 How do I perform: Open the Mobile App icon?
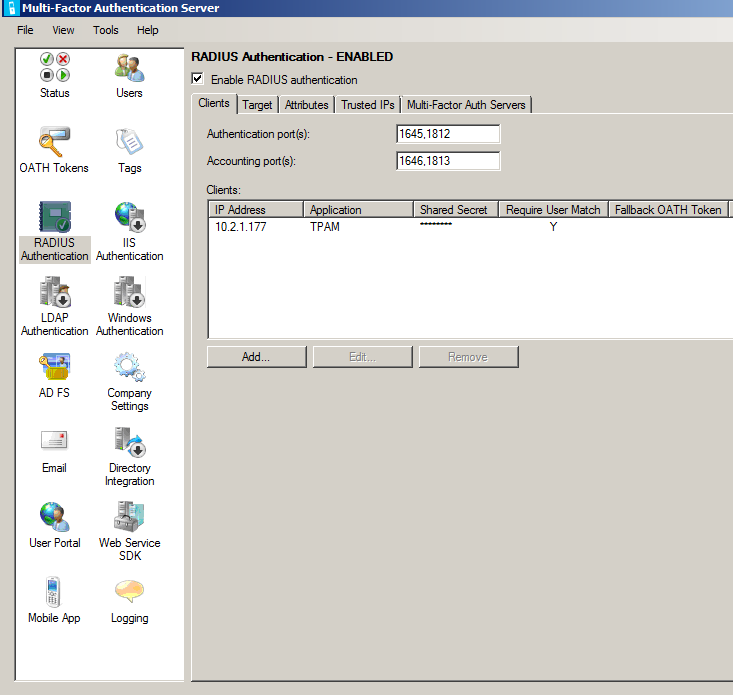[53, 592]
